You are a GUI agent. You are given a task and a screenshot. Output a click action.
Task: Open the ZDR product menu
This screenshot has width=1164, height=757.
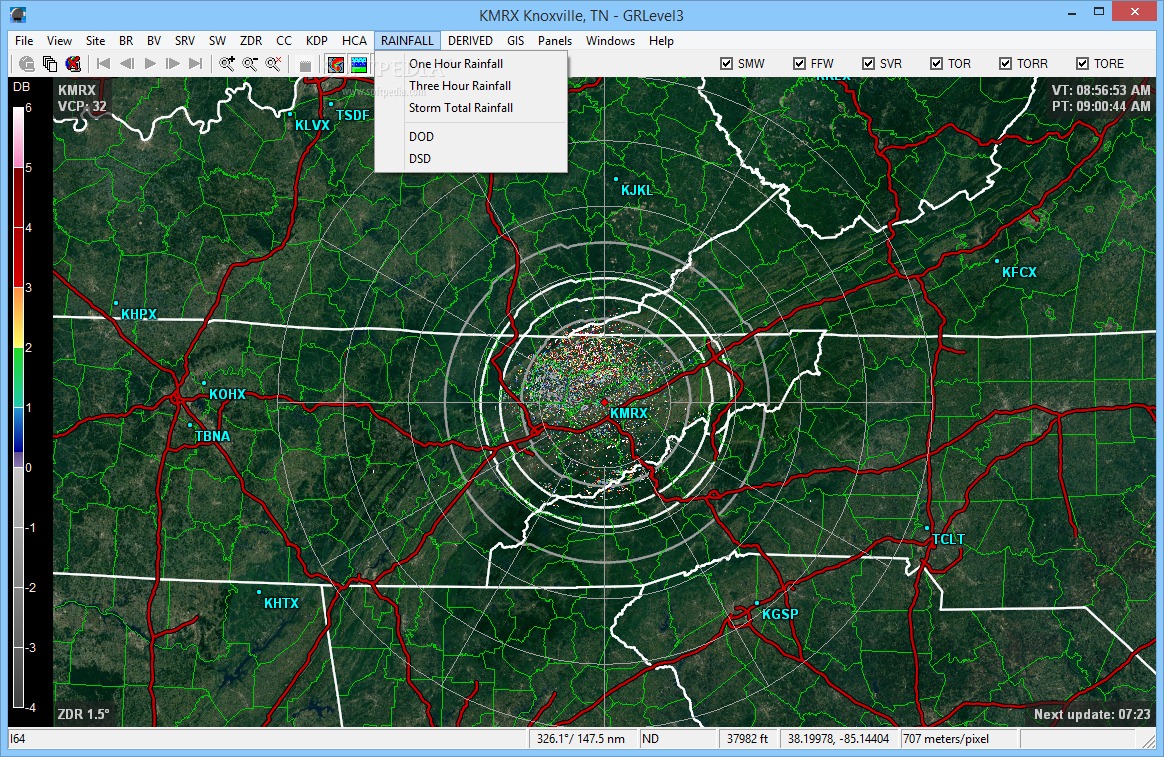tap(251, 41)
